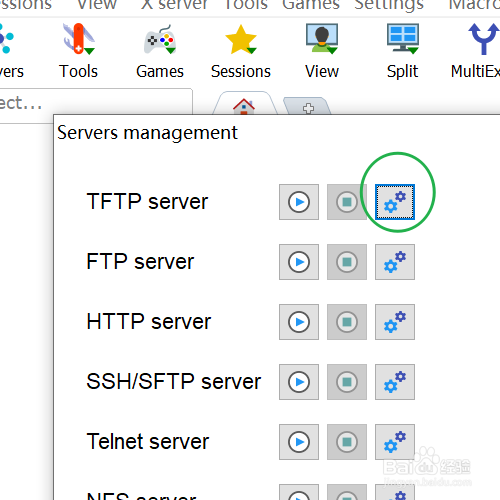Screen dimensions: 500x500
Task: Stop the FTP server
Action: [347, 262]
